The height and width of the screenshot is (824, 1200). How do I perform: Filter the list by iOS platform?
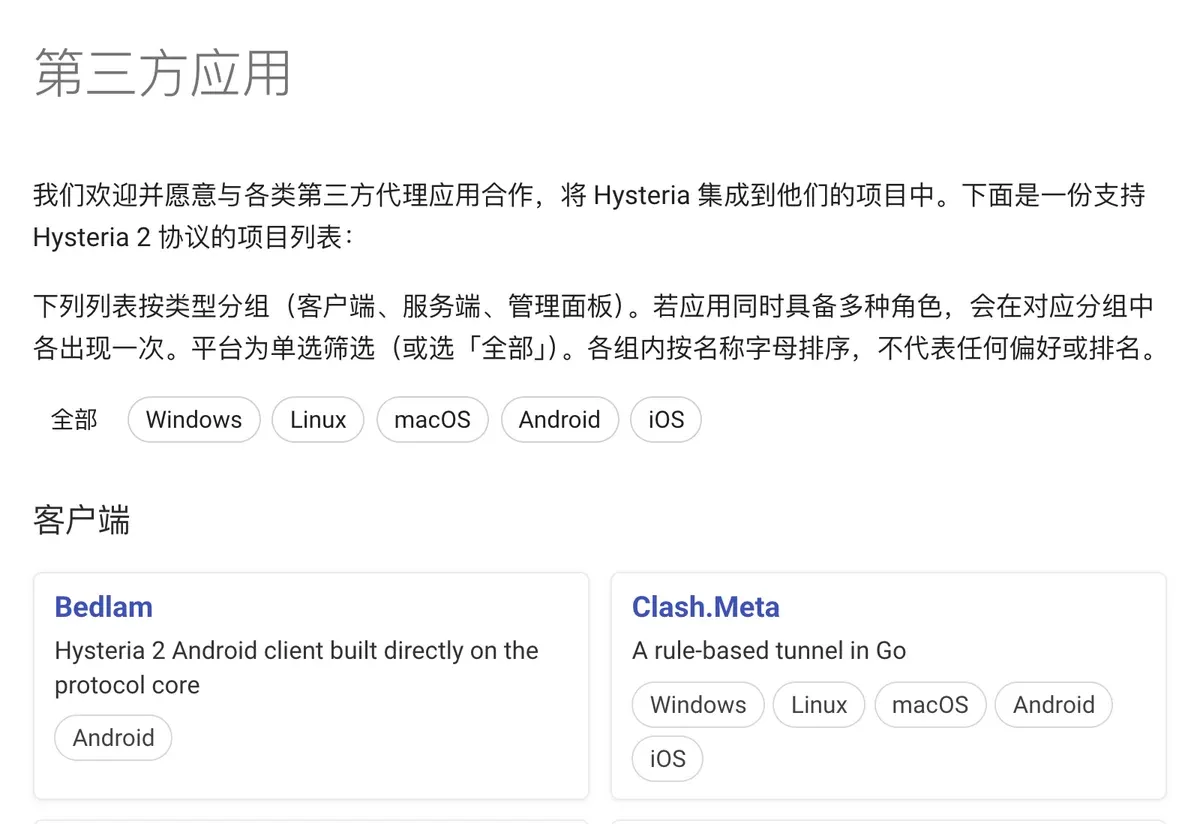coord(666,420)
